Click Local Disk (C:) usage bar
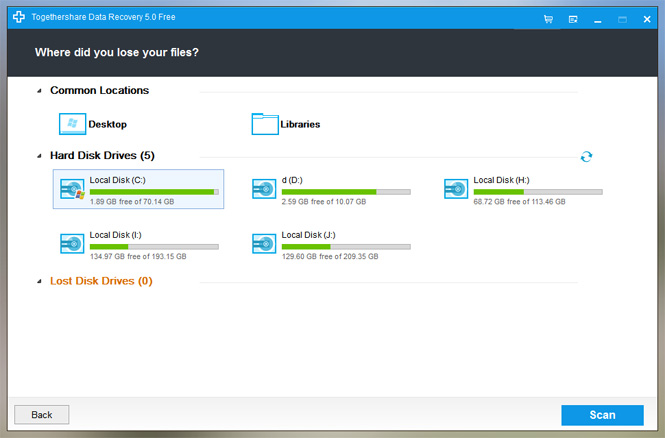This screenshot has height=438, width=665. pyautogui.click(x=154, y=192)
